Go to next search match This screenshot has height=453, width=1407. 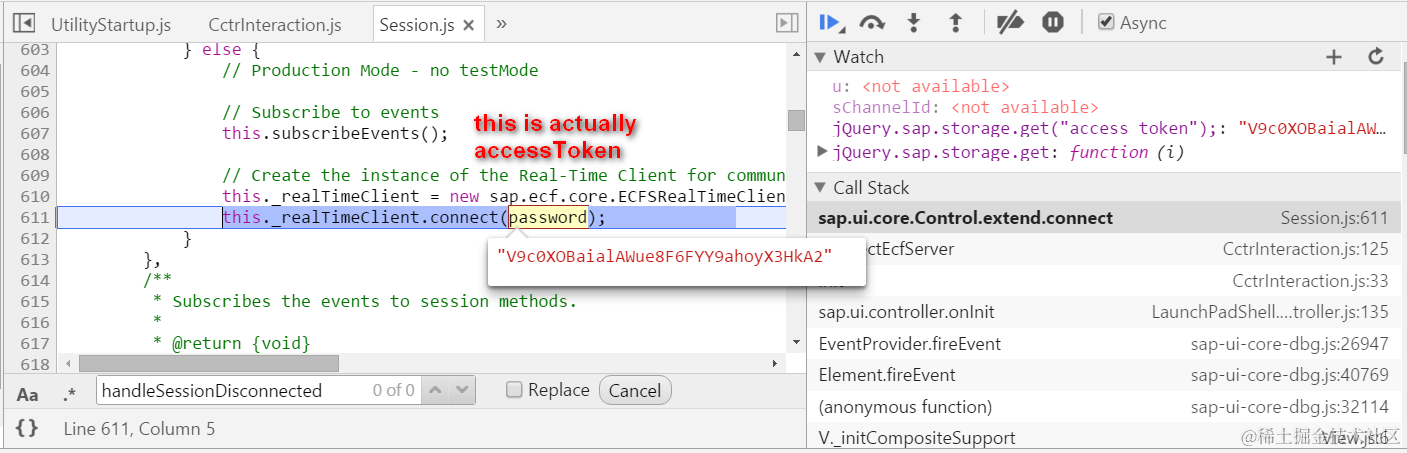[x=460, y=390]
